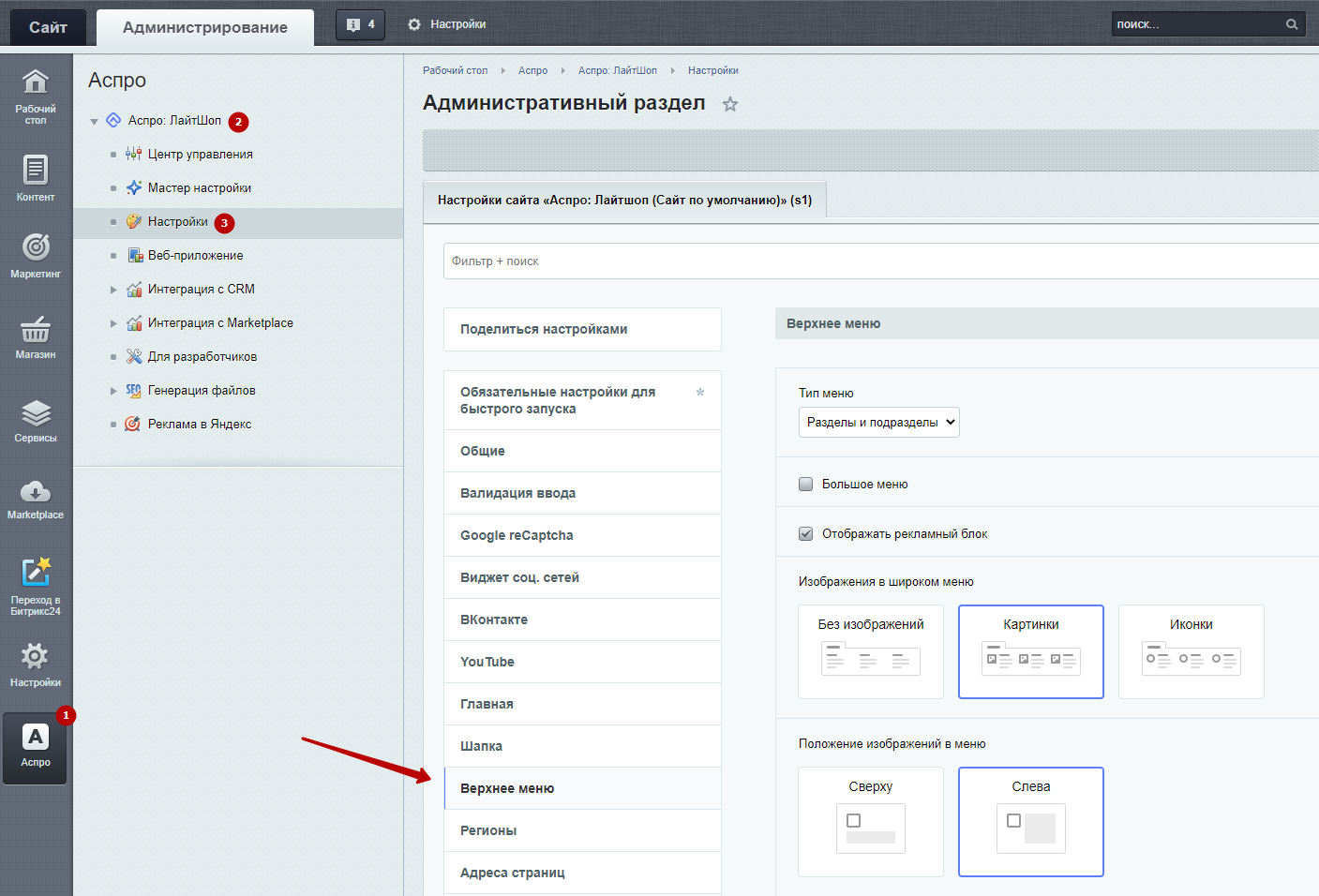Enable the Большое меню checkbox
Image resolution: width=1319 pixels, height=896 pixels.
point(805,484)
